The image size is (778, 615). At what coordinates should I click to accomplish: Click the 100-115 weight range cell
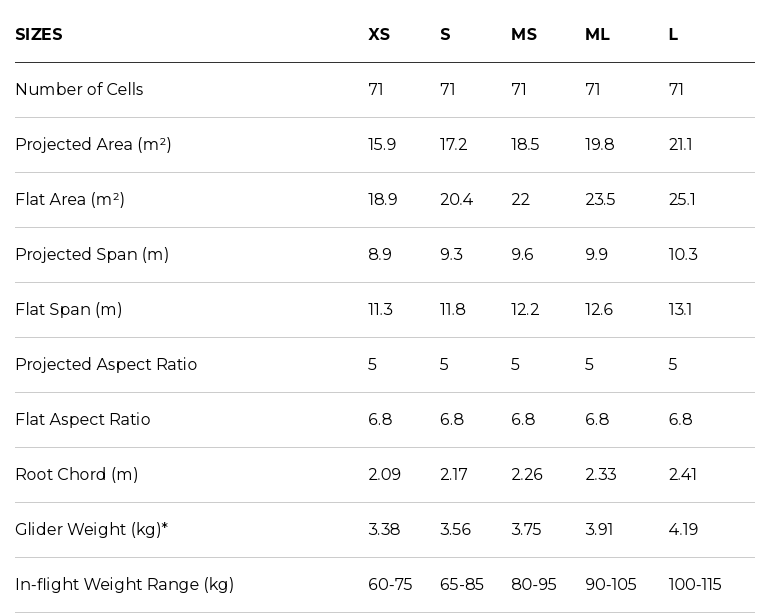[x=695, y=584]
